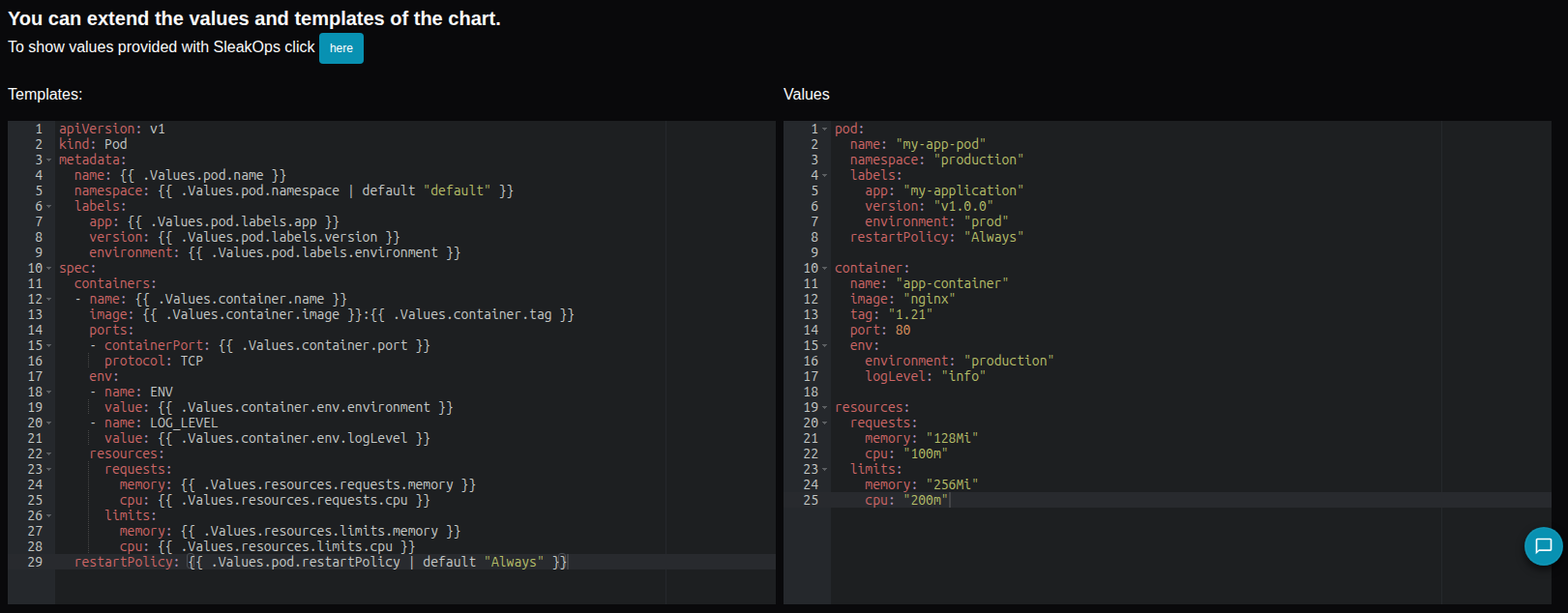1568x613 pixels.
Task: Click the 'here' button to show SleakOps values
Action: [x=341, y=48]
